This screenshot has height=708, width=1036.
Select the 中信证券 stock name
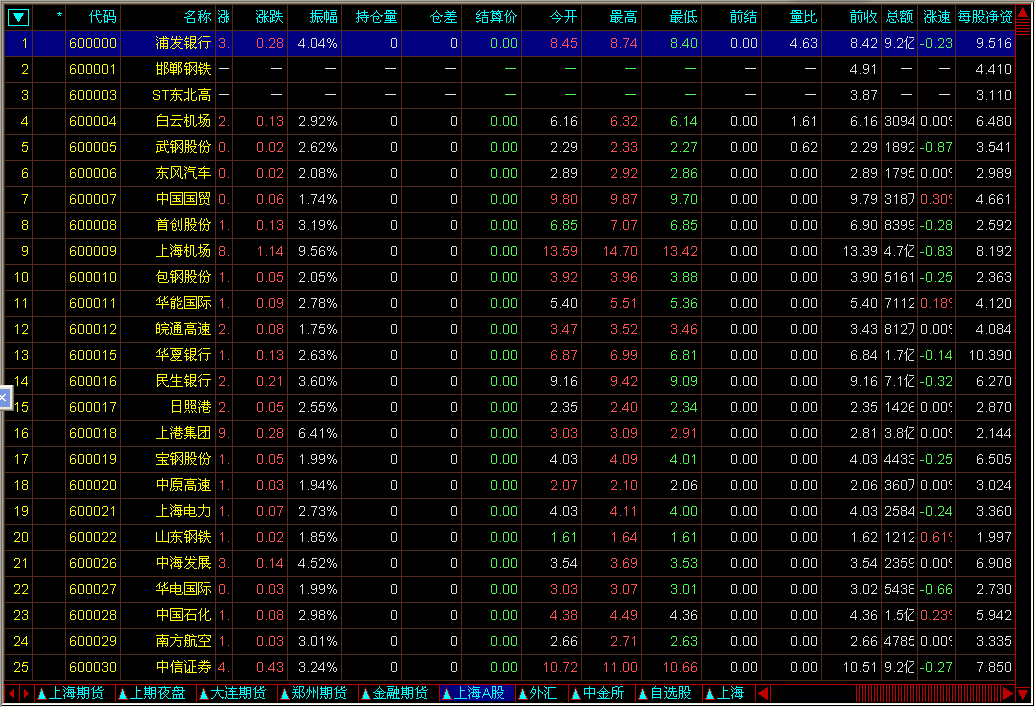pos(183,667)
